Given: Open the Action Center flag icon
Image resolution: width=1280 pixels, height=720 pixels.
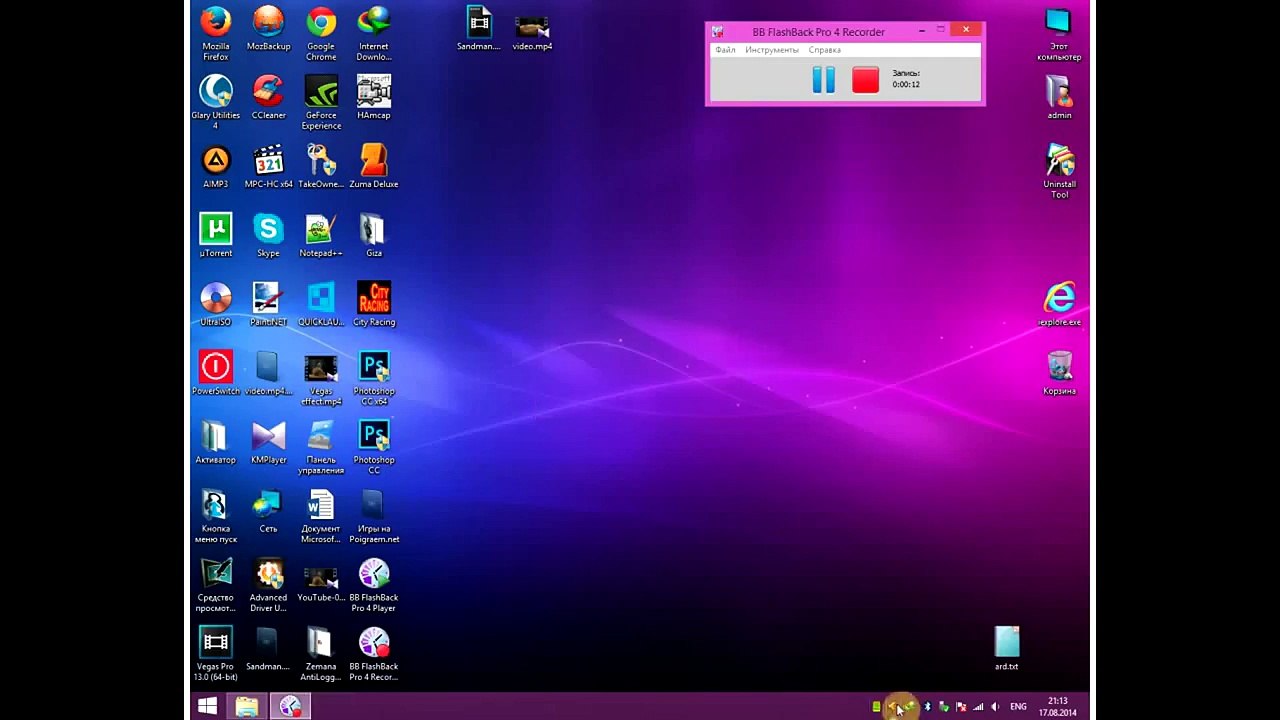Looking at the screenshot, I should pyautogui.click(x=961, y=707).
